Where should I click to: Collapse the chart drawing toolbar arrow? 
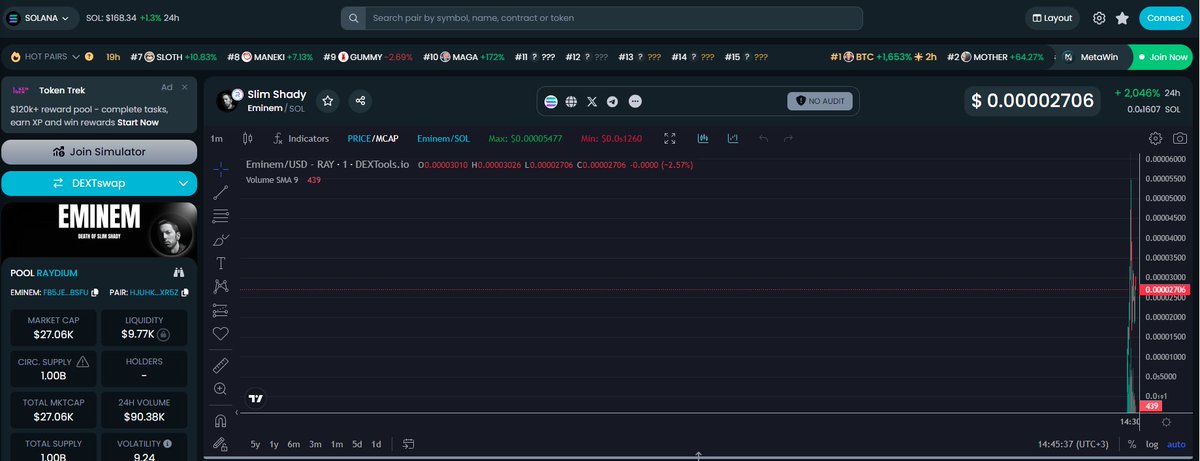[x=237, y=411]
